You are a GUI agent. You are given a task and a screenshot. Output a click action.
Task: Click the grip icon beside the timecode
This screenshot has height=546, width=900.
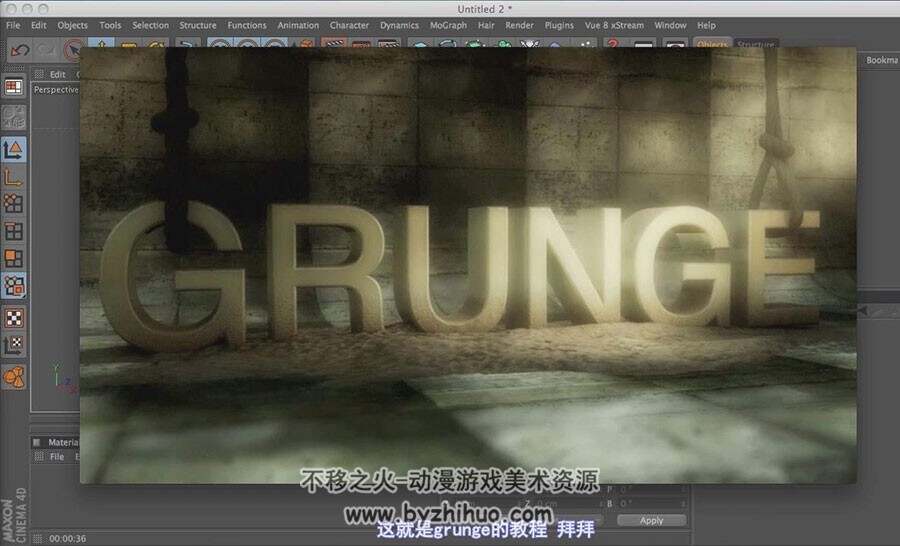coord(38,539)
